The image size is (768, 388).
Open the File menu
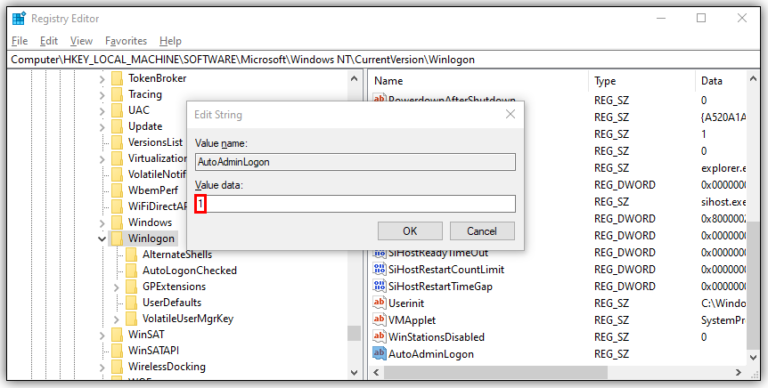pyautogui.click(x=20, y=41)
